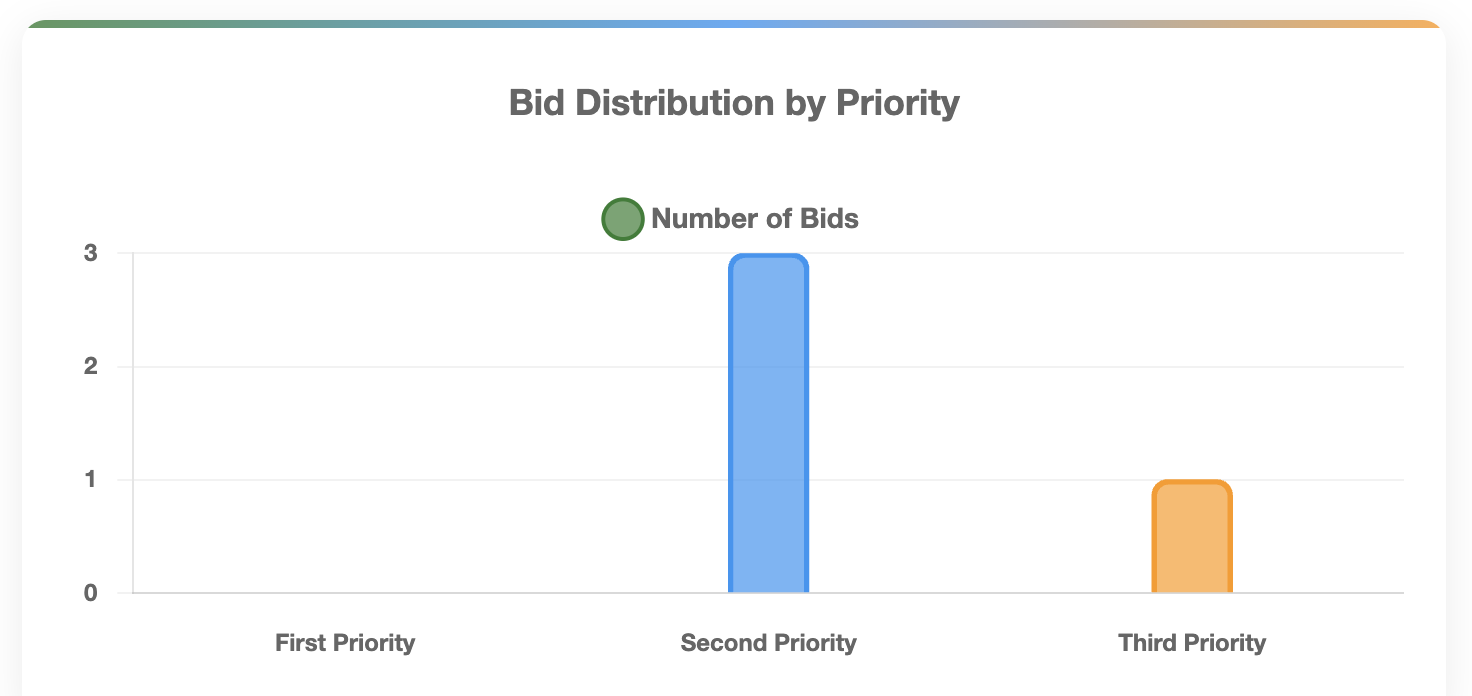Viewport: 1472px width, 696px height.
Task: Click the gradient strip atop the card
Action: (x=734, y=23)
